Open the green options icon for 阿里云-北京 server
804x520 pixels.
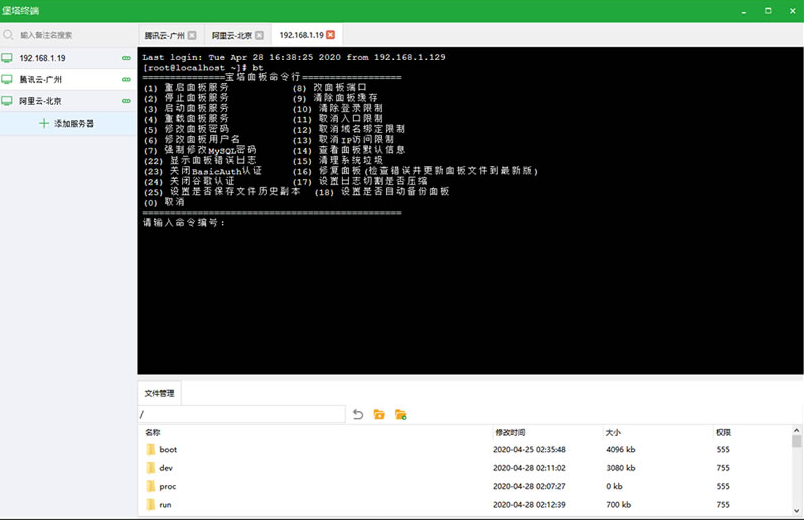(126, 101)
